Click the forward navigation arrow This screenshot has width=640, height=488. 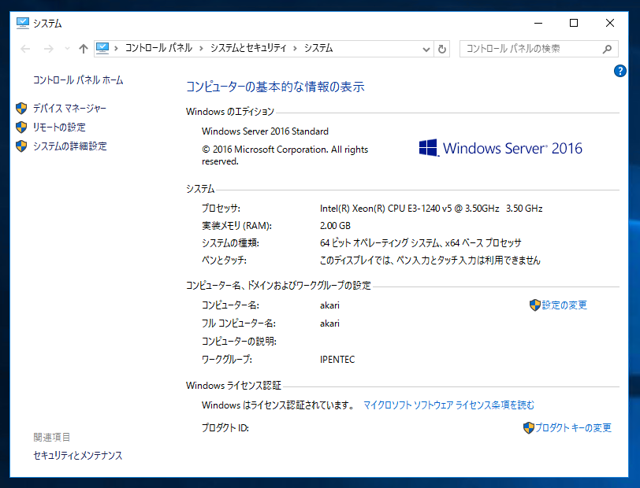pyautogui.click(x=49, y=49)
